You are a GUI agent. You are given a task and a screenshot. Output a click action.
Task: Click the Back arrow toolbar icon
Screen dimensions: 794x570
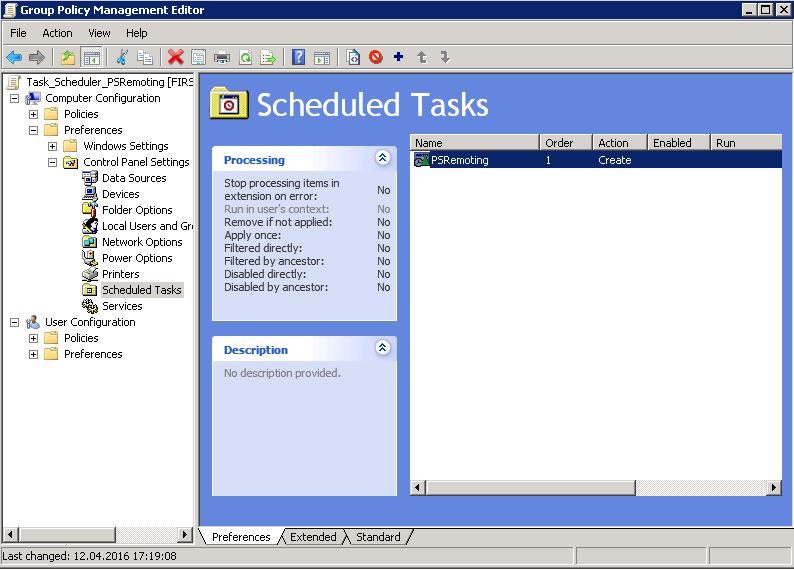click(x=14, y=57)
